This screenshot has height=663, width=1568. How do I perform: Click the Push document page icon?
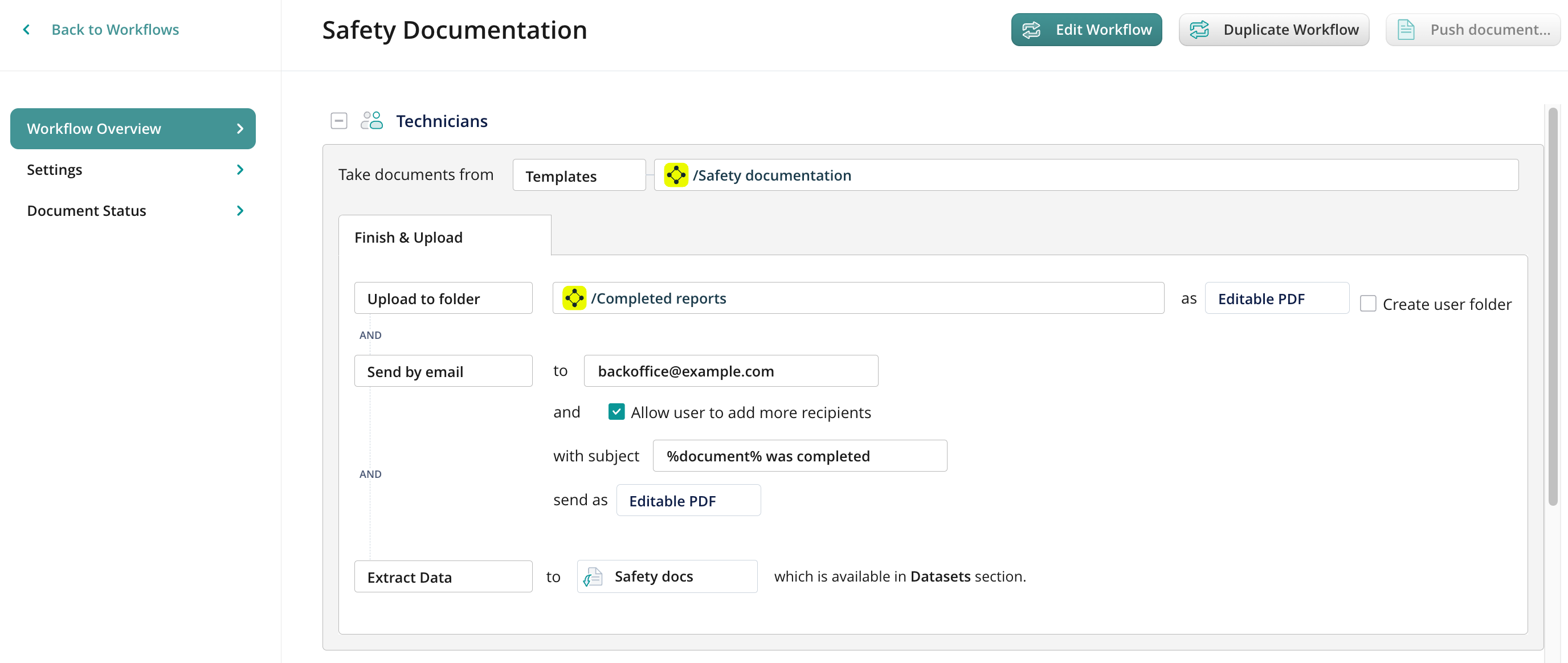[1406, 29]
